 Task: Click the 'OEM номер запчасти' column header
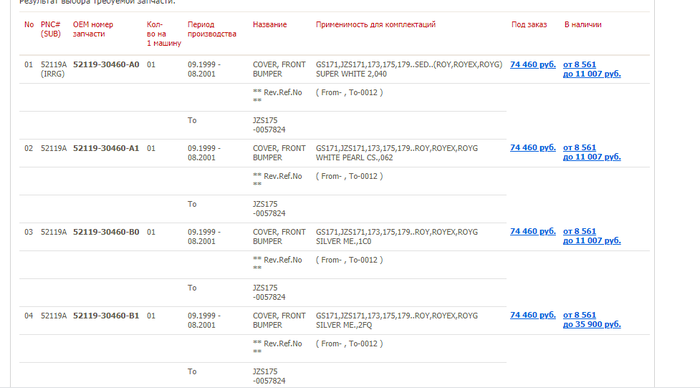click(x=93, y=29)
